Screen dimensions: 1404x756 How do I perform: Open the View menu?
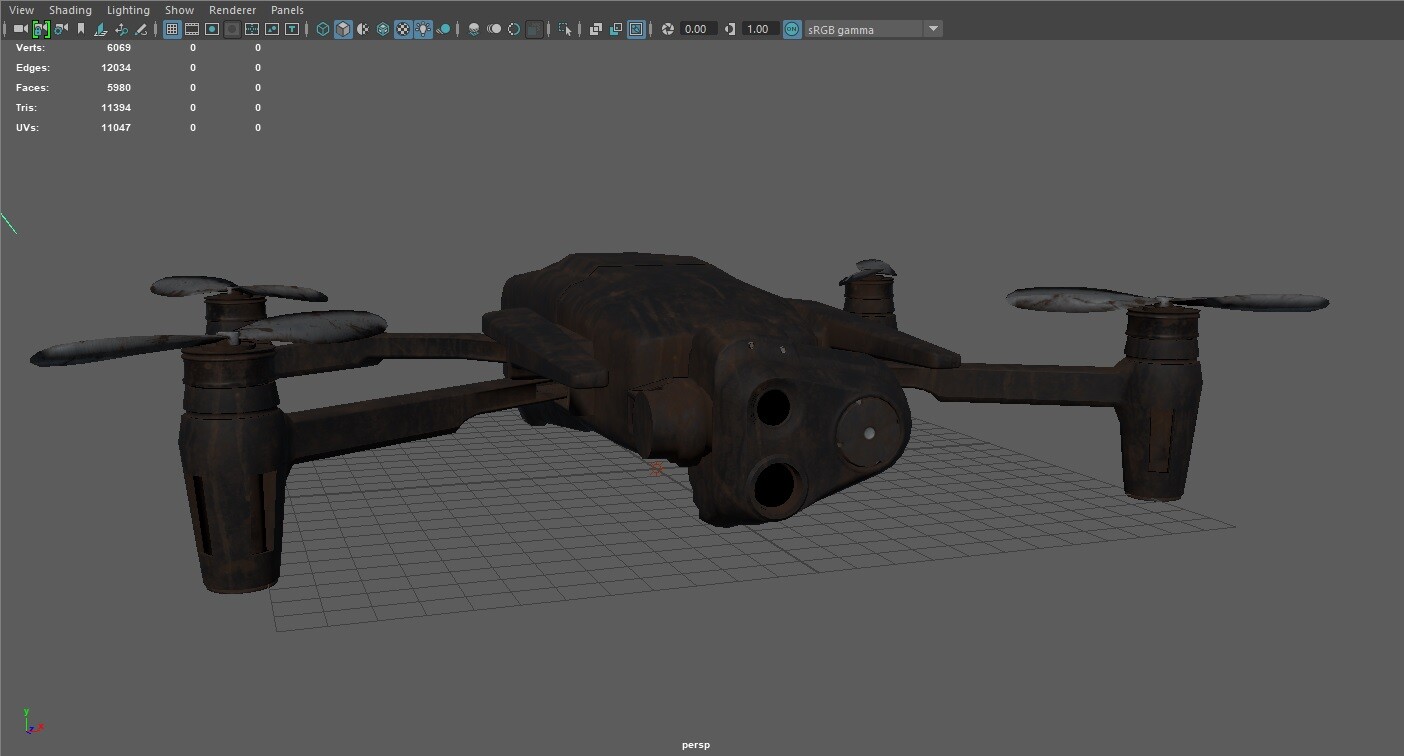[21, 10]
